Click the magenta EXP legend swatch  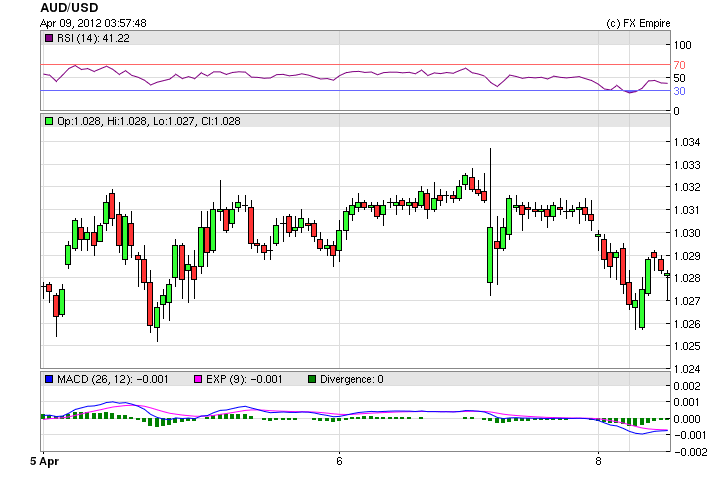tap(198, 379)
